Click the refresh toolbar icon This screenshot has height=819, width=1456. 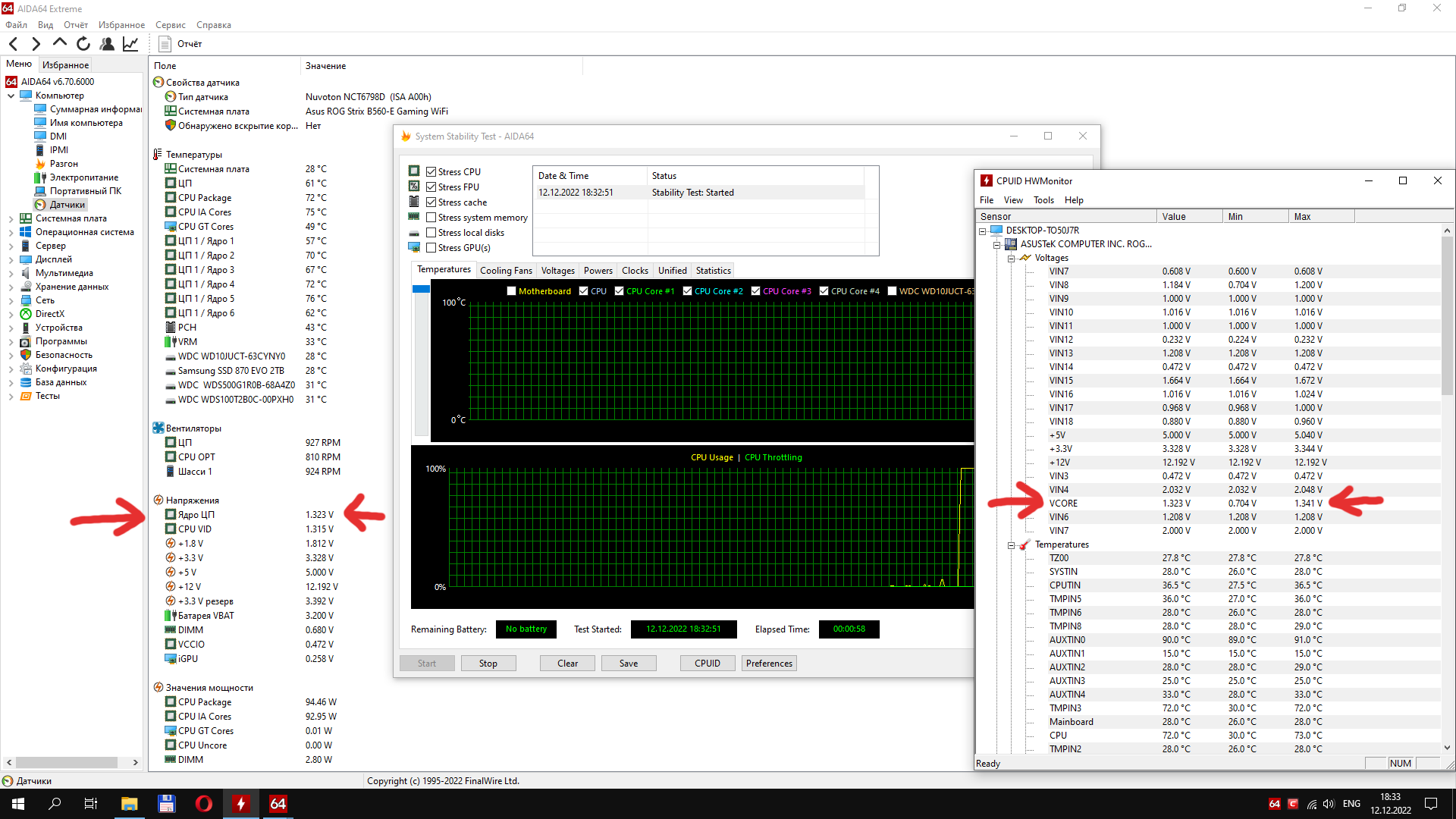[x=83, y=44]
